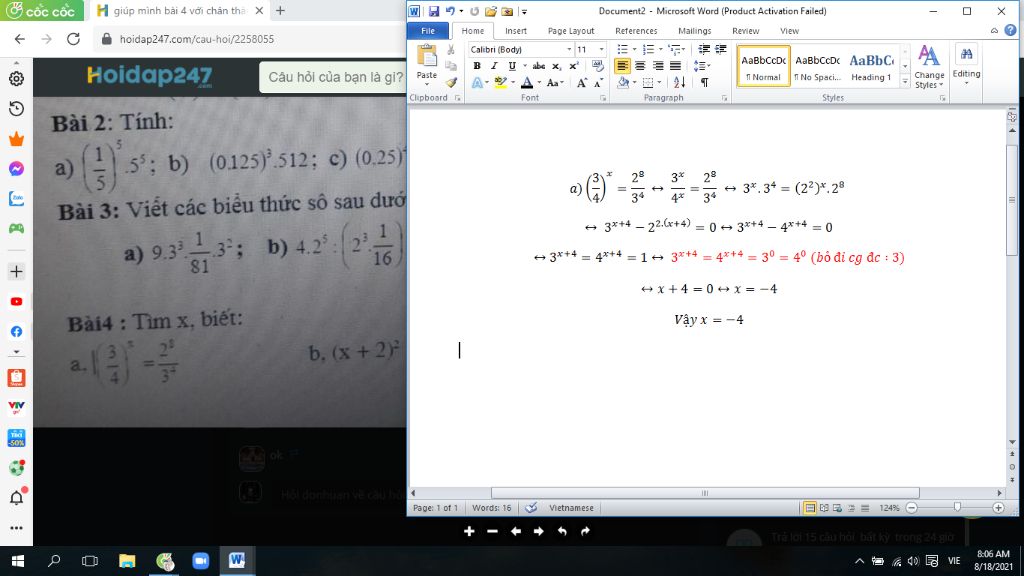Viewport: 1024px width, 576px height.
Task: Switch to the Mailings tab
Action: (x=694, y=31)
